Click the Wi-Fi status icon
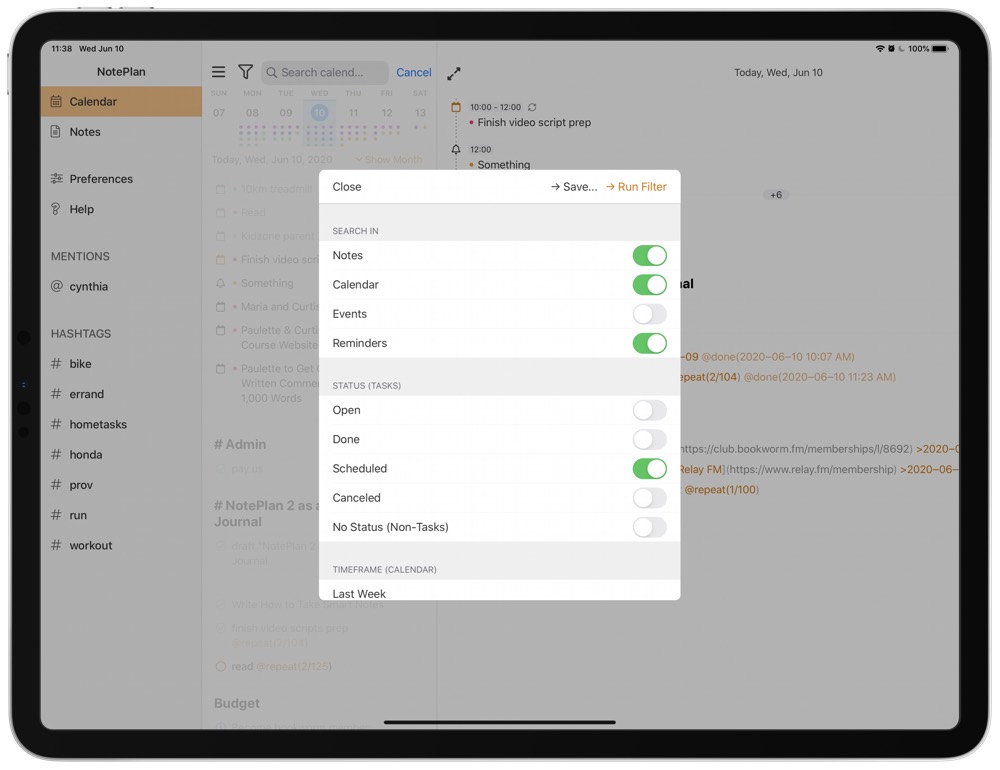The height and width of the screenshot is (770, 1000). pyautogui.click(x=880, y=48)
